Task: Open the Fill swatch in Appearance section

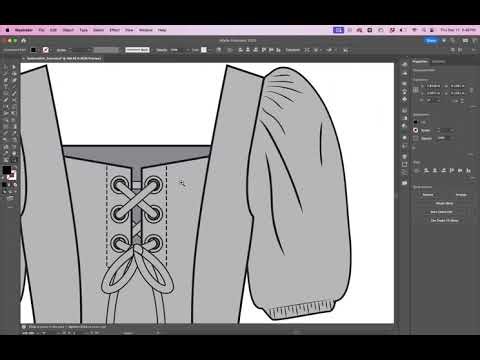Action: pyautogui.click(x=416, y=122)
